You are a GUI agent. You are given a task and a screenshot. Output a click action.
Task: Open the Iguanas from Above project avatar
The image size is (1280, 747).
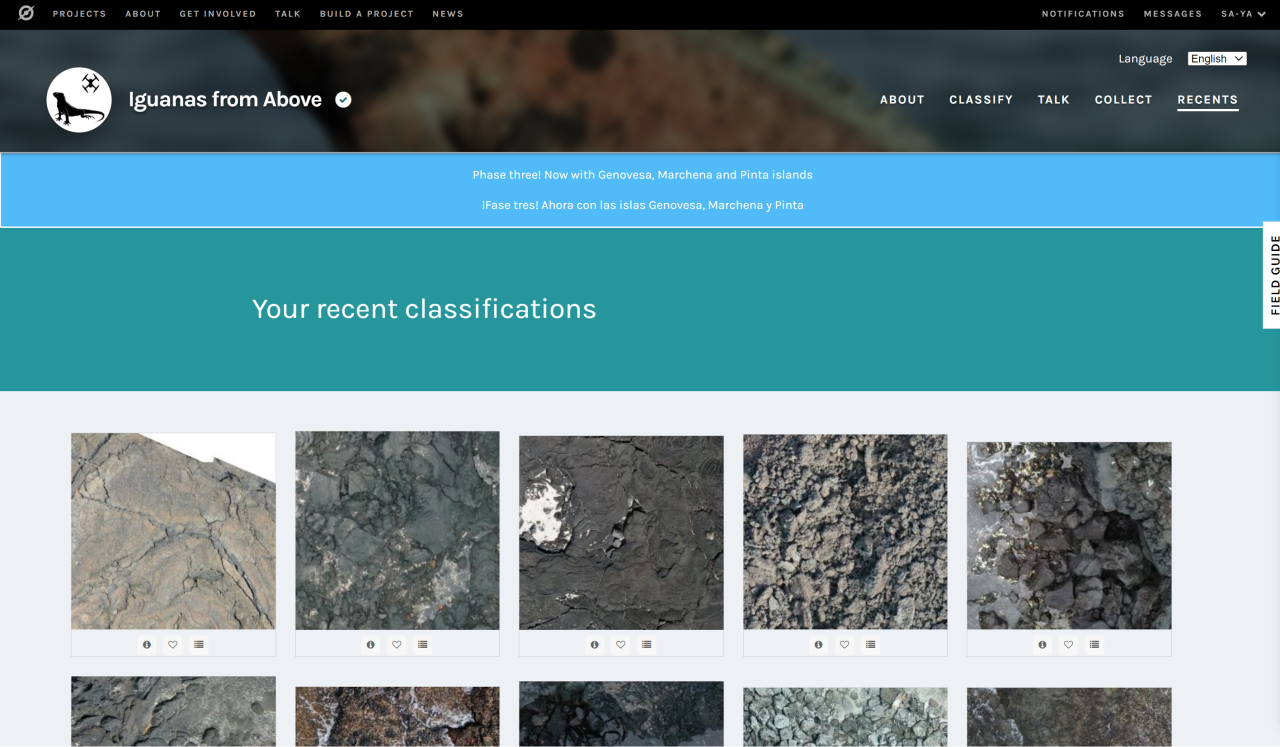click(x=79, y=100)
